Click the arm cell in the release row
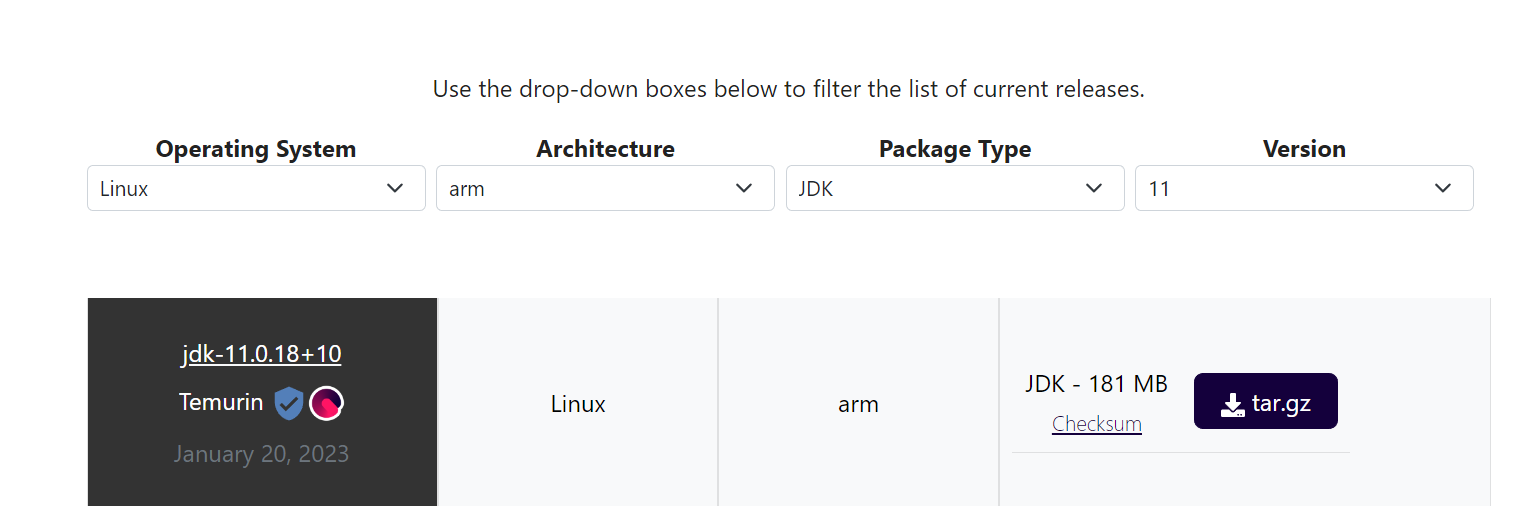The height and width of the screenshot is (529, 1513). pyautogui.click(x=858, y=404)
